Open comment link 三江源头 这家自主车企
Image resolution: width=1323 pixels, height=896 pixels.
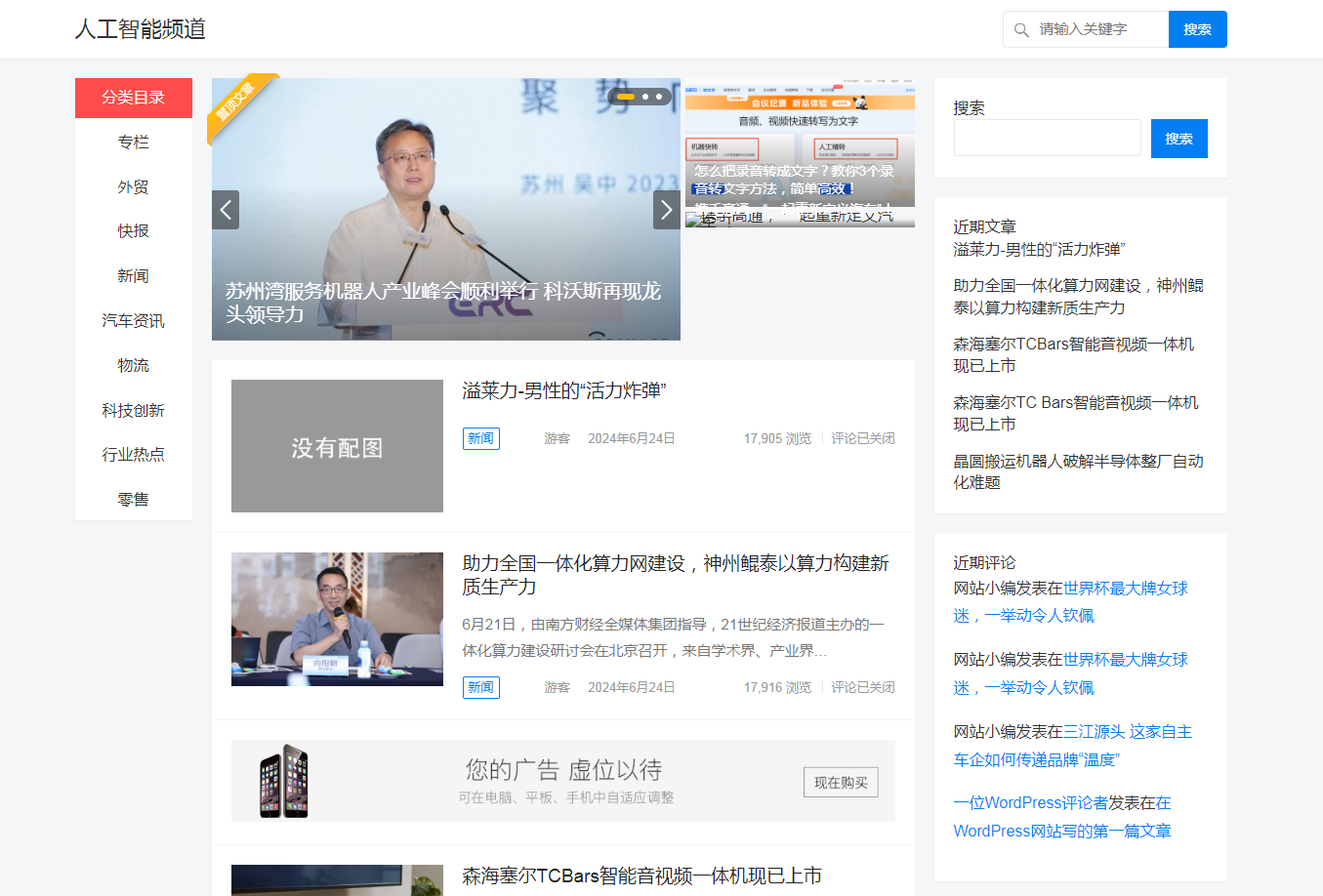click(x=1073, y=746)
